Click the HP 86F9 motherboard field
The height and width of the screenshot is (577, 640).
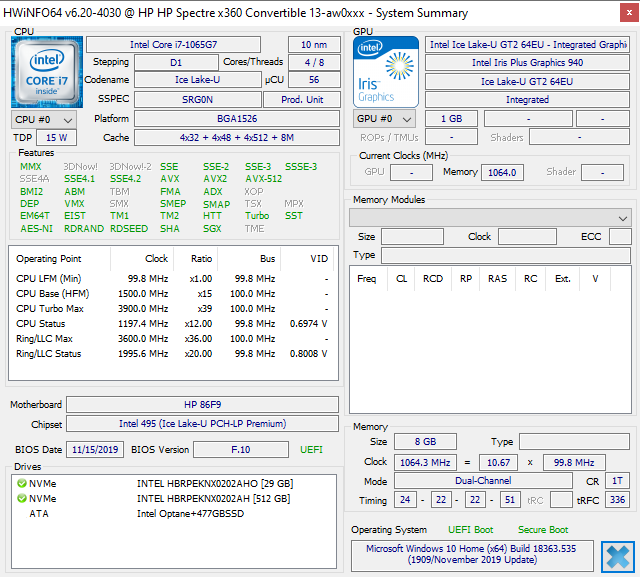[x=203, y=405]
